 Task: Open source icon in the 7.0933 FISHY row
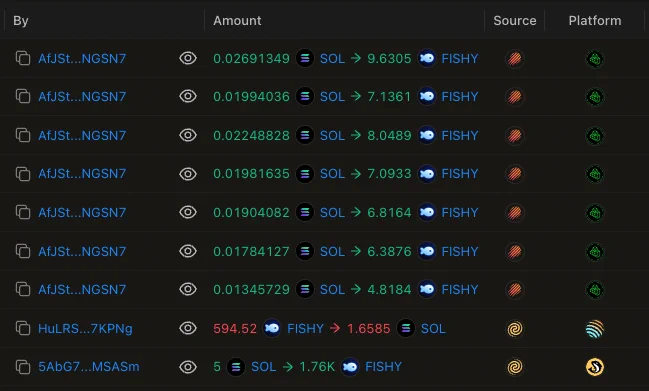pos(514,174)
